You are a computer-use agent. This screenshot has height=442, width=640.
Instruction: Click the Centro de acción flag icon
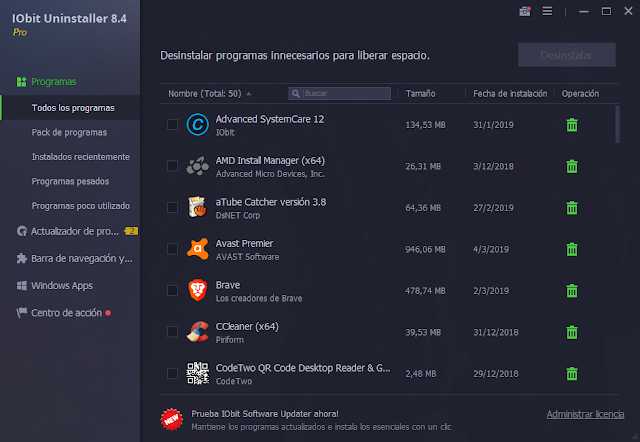(x=22, y=313)
